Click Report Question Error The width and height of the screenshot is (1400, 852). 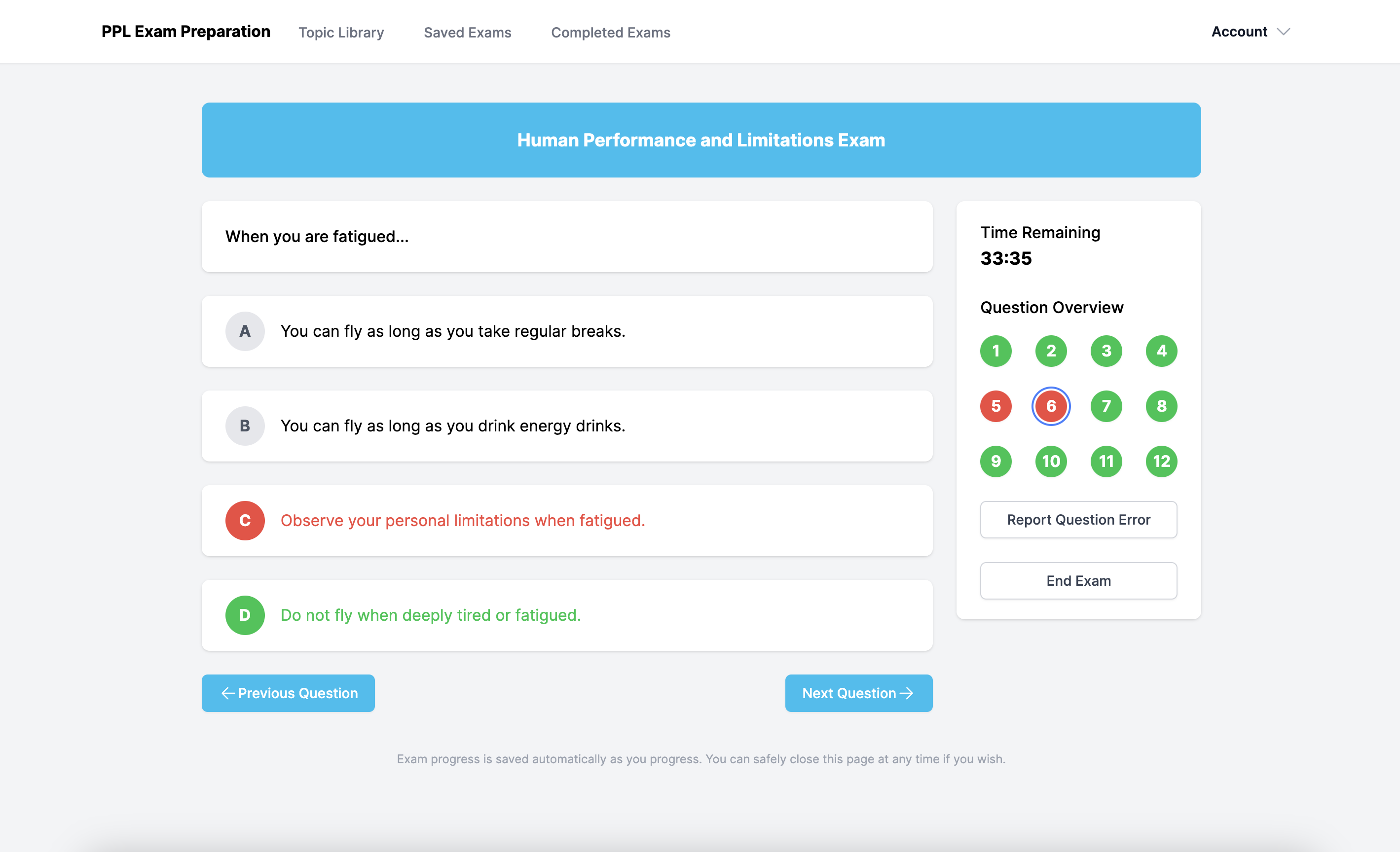[1078, 520]
